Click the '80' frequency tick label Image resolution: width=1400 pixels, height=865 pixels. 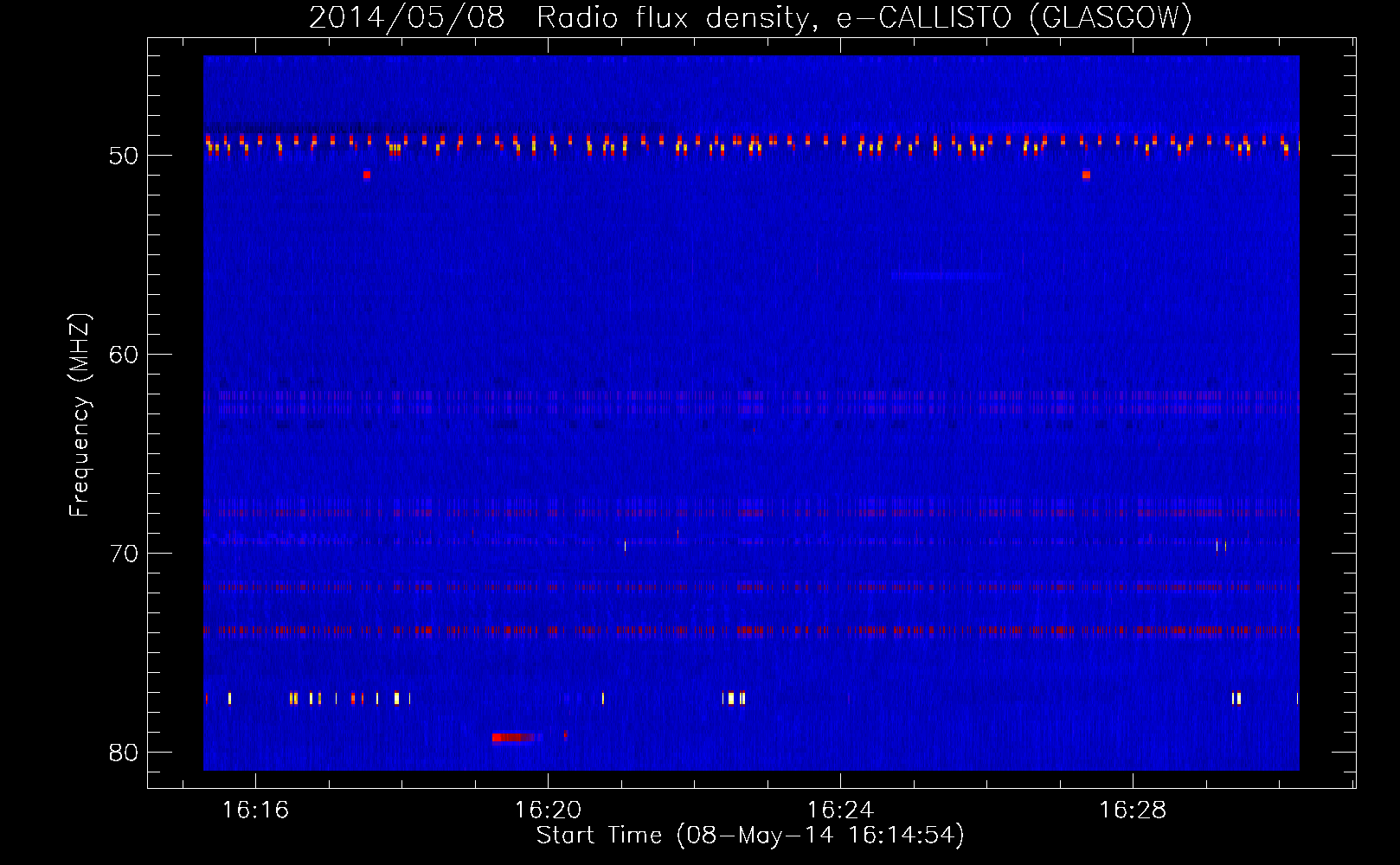point(125,753)
